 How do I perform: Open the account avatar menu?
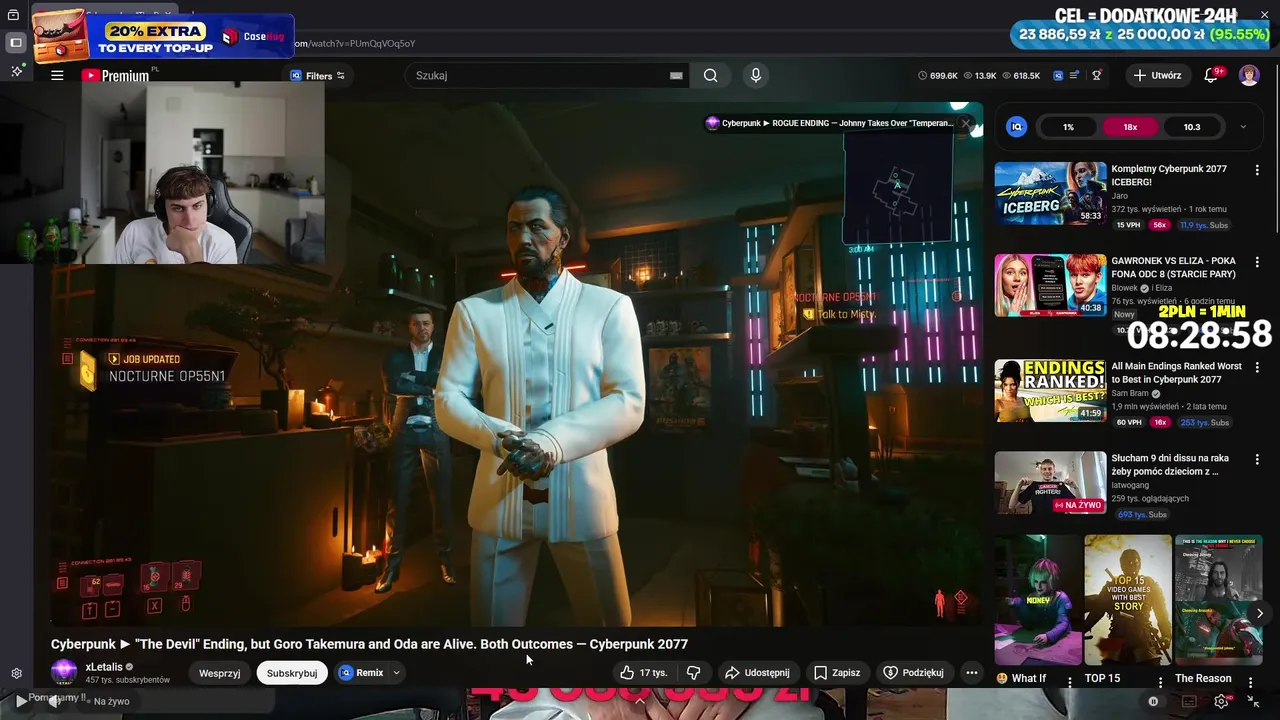(1249, 75)
